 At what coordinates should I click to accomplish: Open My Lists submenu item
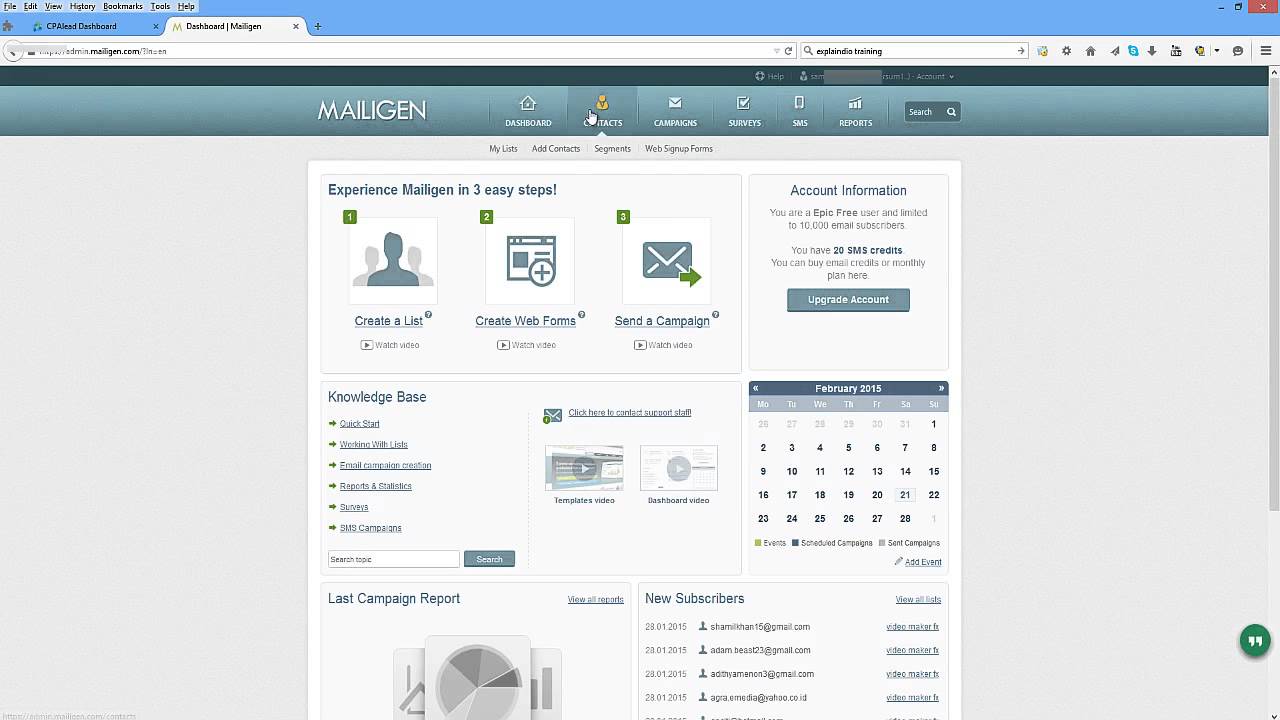[x=503, y=149]
